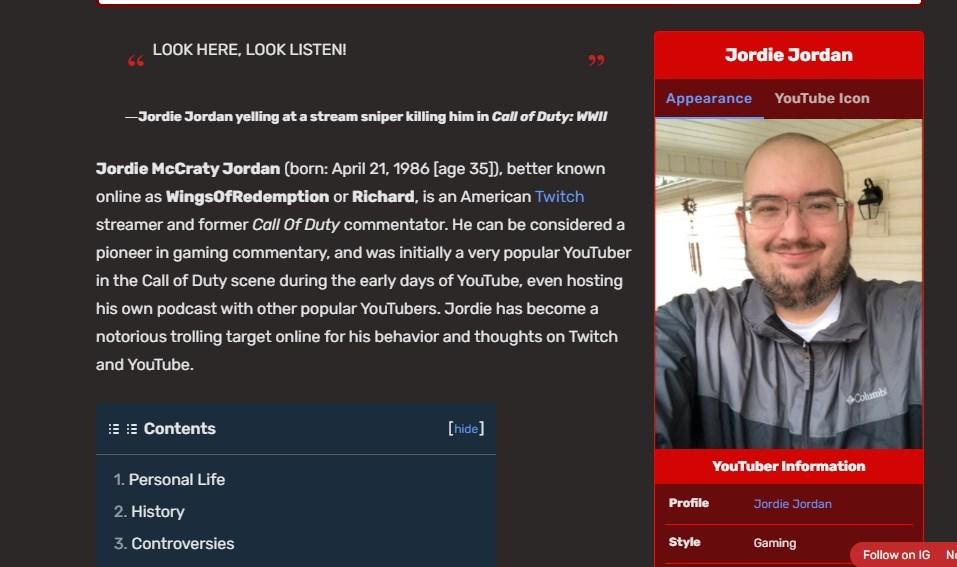
Task: Jump to Controversies section
Action: coord(182,543)
